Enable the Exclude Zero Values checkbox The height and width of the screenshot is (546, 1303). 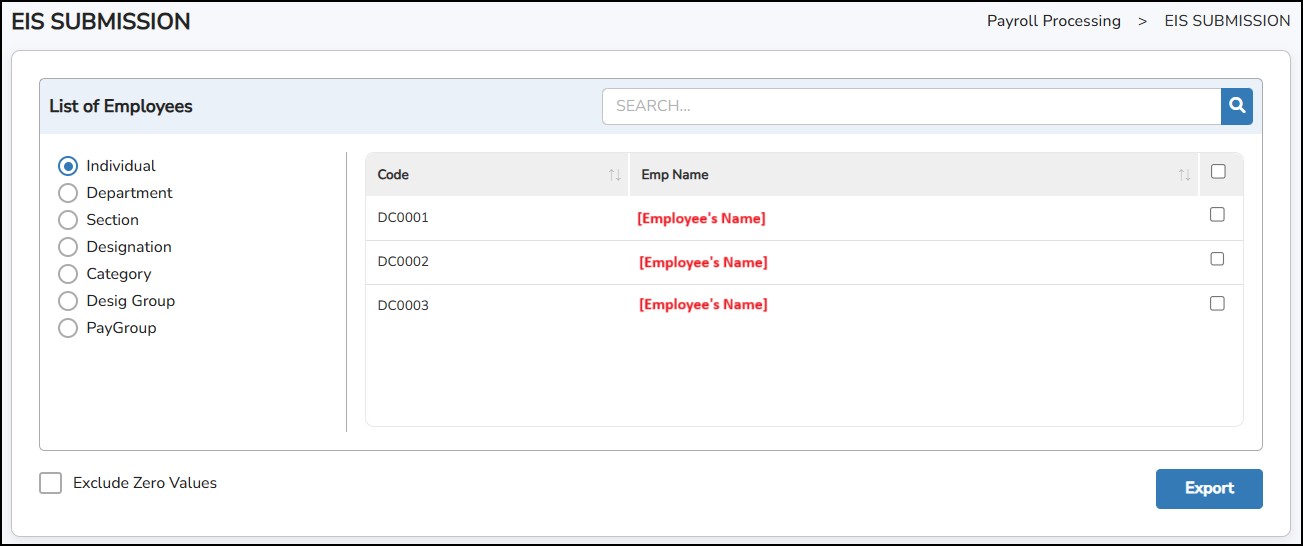click(50, 483)
